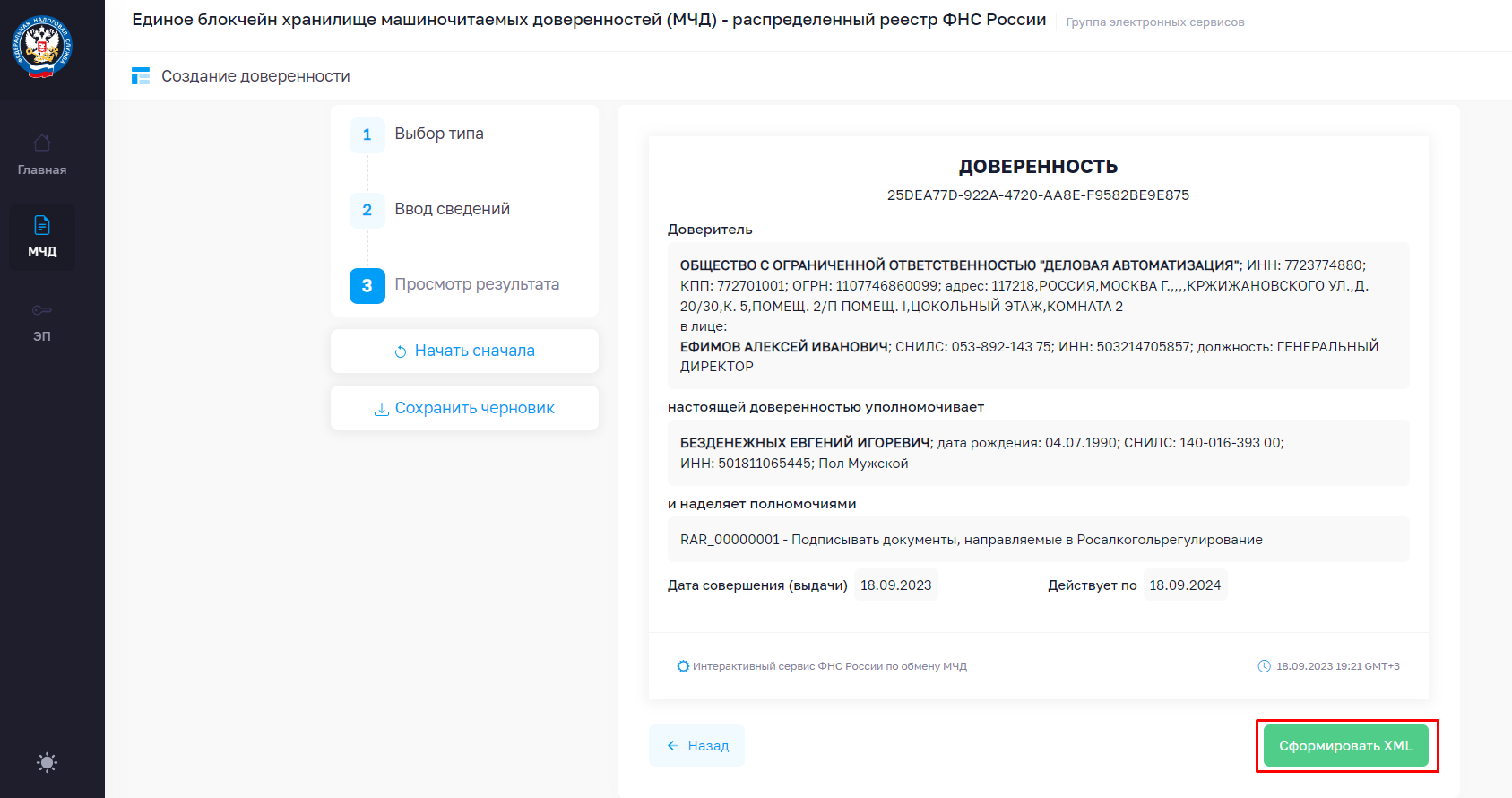The image size is (1512, 798).
Task: Click the ЕФИМОВ АЛЕКСЕЙ ИВАНОВИЧ name
Action: (x=784, y=346)
